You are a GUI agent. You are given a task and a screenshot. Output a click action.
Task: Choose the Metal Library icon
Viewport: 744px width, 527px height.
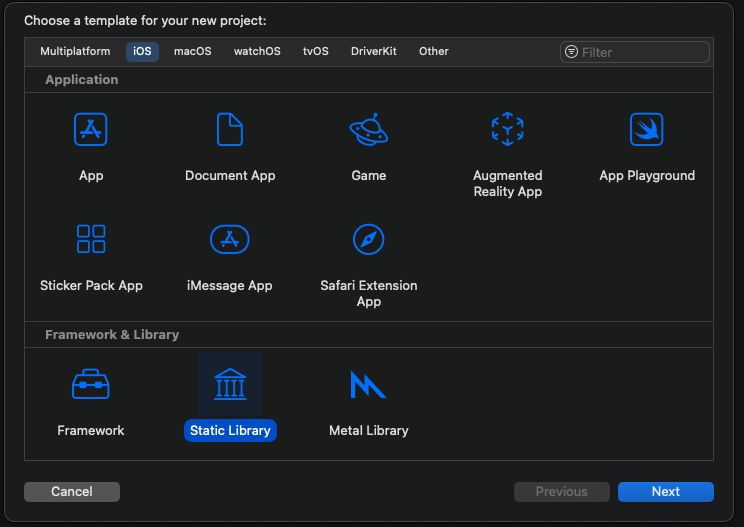pos(368,384)
